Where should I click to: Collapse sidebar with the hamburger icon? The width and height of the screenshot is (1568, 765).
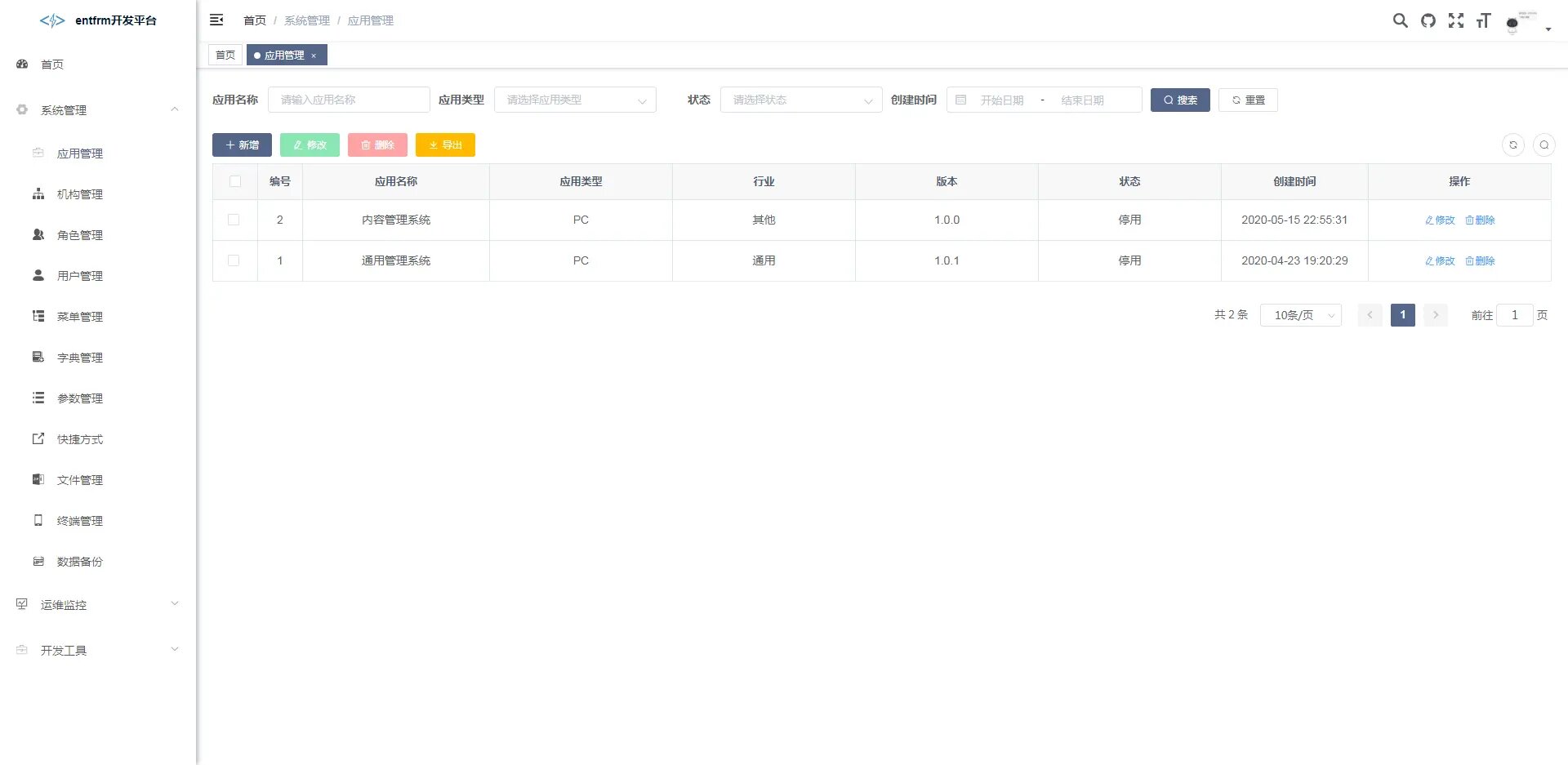216,20
